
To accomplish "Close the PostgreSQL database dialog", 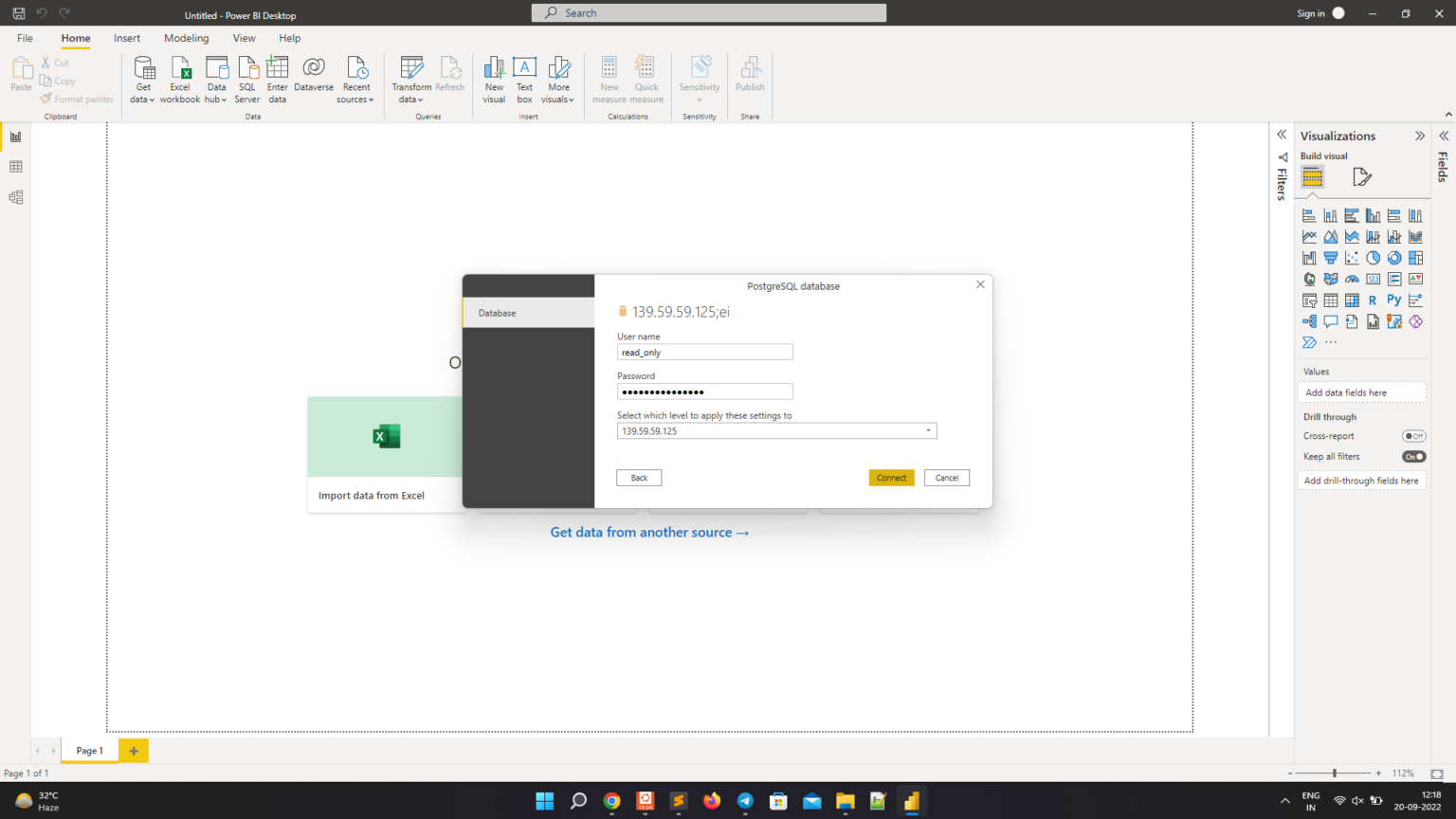I will point(980,284).
